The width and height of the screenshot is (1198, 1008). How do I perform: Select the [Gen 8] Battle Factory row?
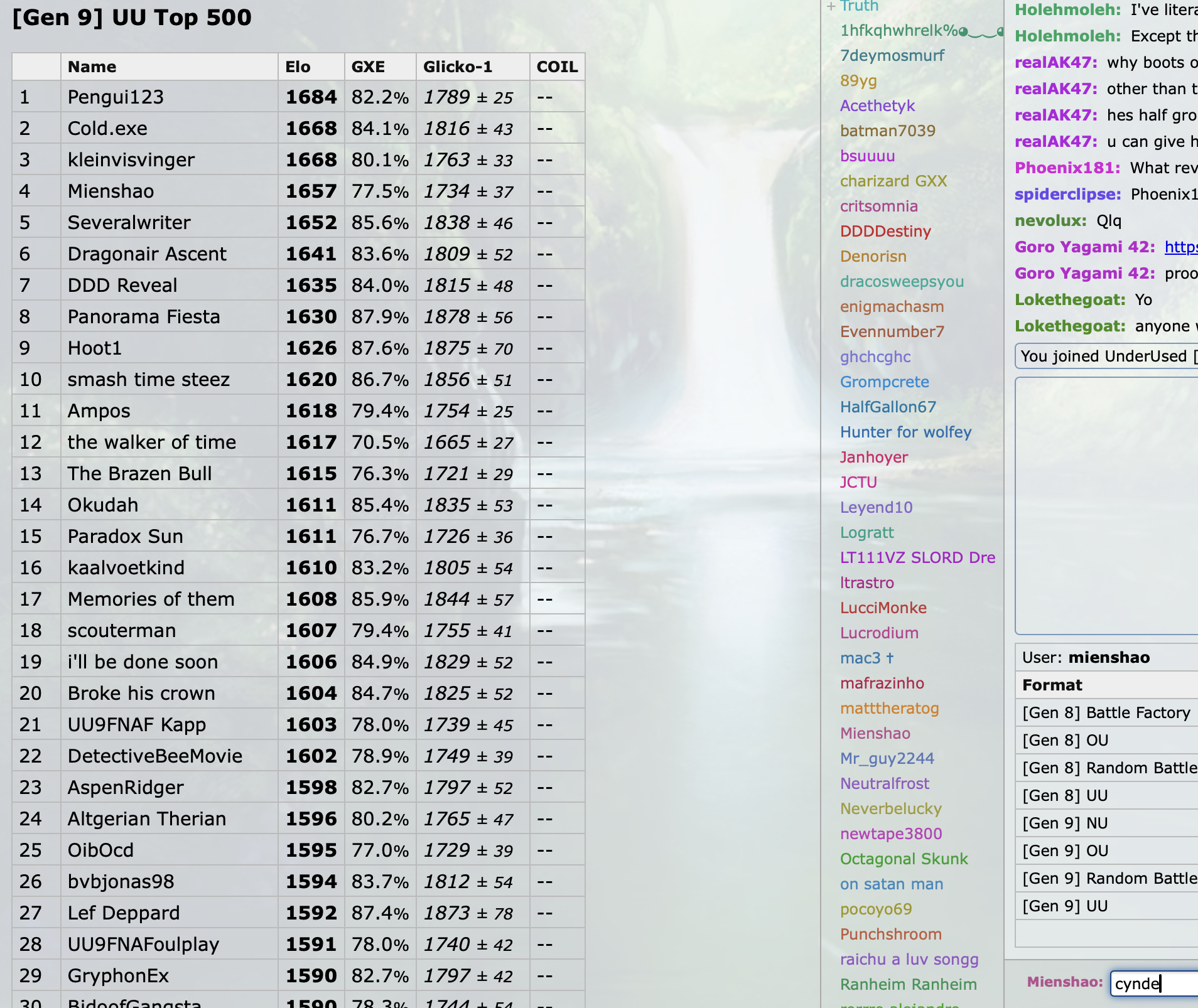tap(1106, 713)
